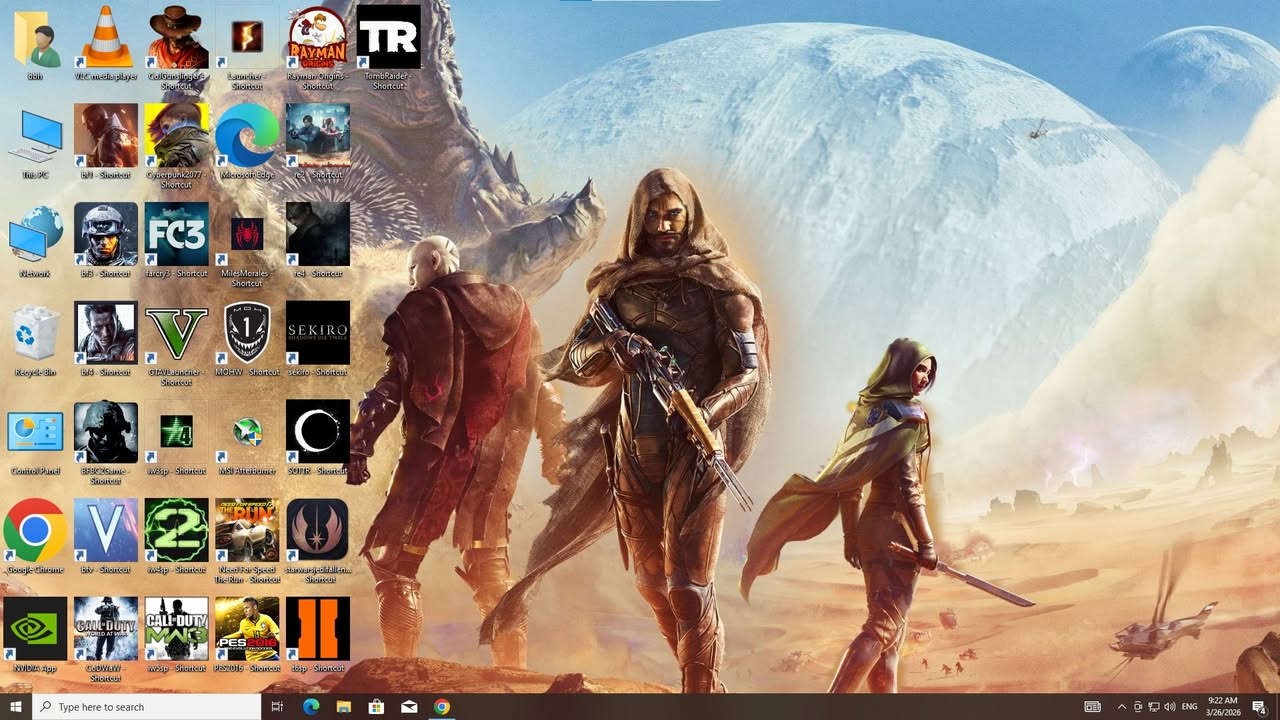
Task: Click the Need For Speed The Run shortcut
Action: (x=246, y=531)
